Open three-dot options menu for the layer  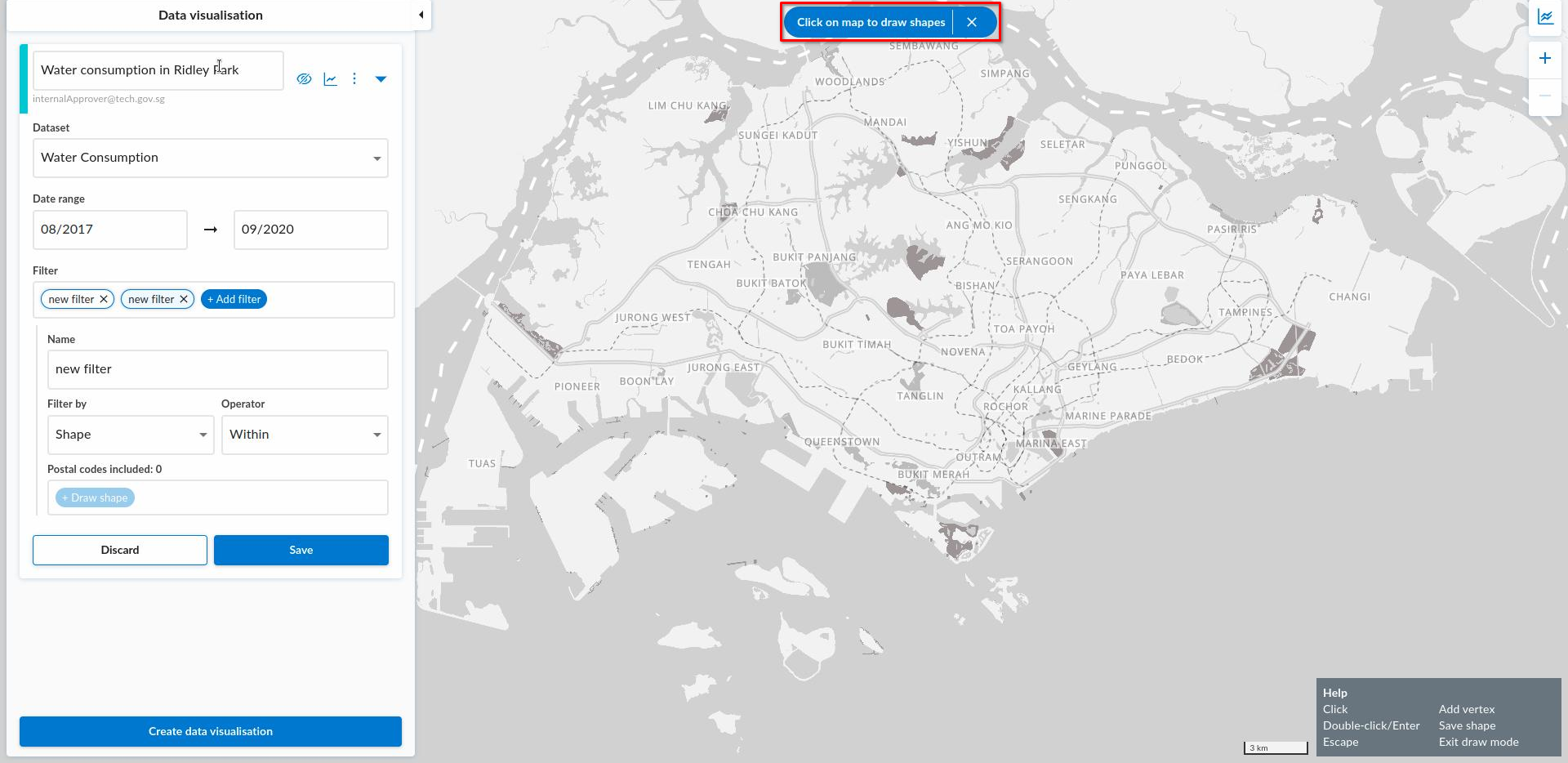coord(354,79)
